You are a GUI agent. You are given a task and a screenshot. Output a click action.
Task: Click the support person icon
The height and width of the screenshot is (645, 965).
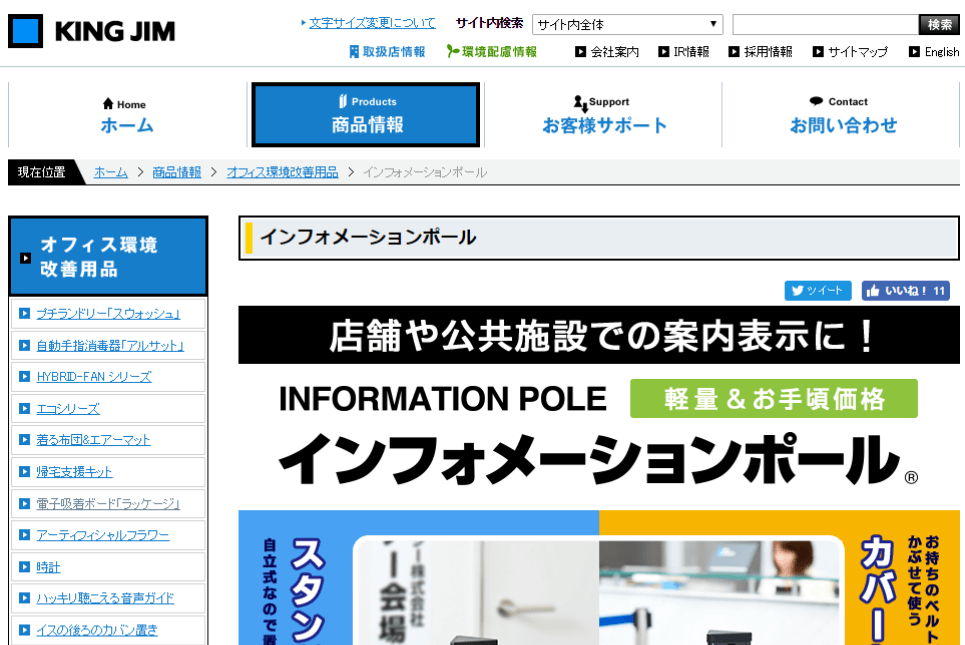point(580,103)
